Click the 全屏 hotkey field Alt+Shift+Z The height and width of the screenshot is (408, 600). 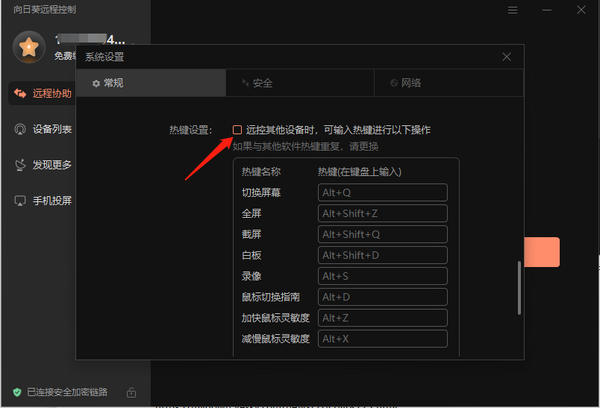point(383,213)
